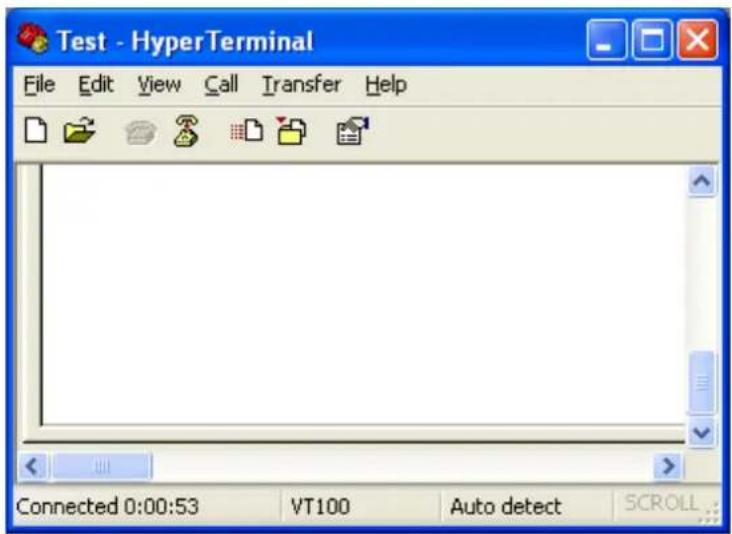Open the Help menu
Viewport: 732px width, 534px height.
386,85
